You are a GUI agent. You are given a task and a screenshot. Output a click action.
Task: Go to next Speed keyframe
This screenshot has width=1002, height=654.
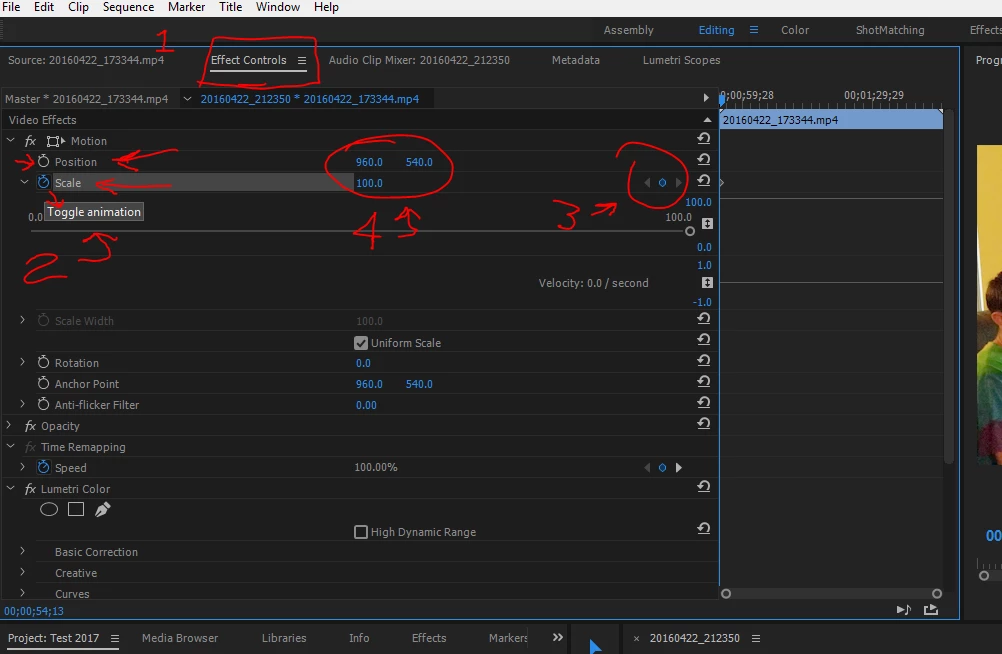pos(678,467)
